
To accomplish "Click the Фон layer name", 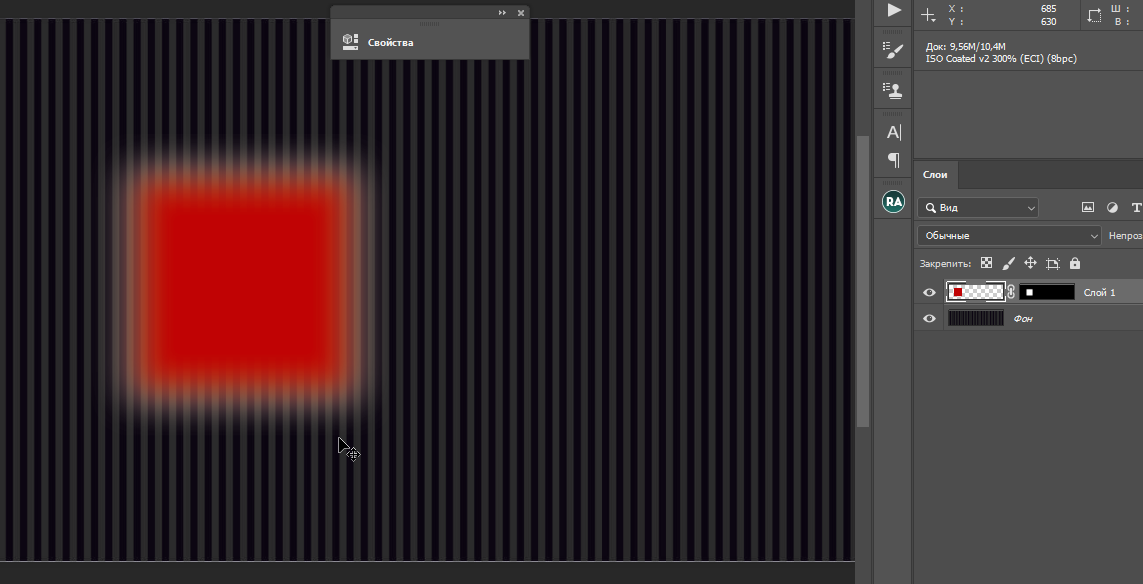I will pos(1023,319).
